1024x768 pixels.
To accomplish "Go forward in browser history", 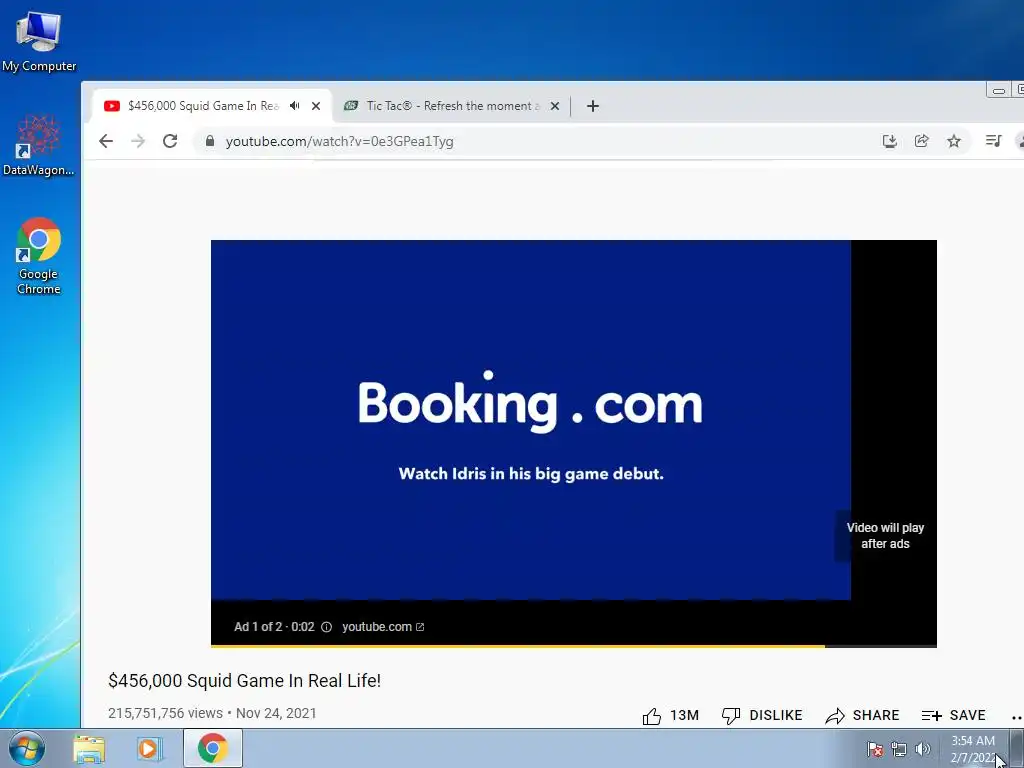I will pos(138,141).
